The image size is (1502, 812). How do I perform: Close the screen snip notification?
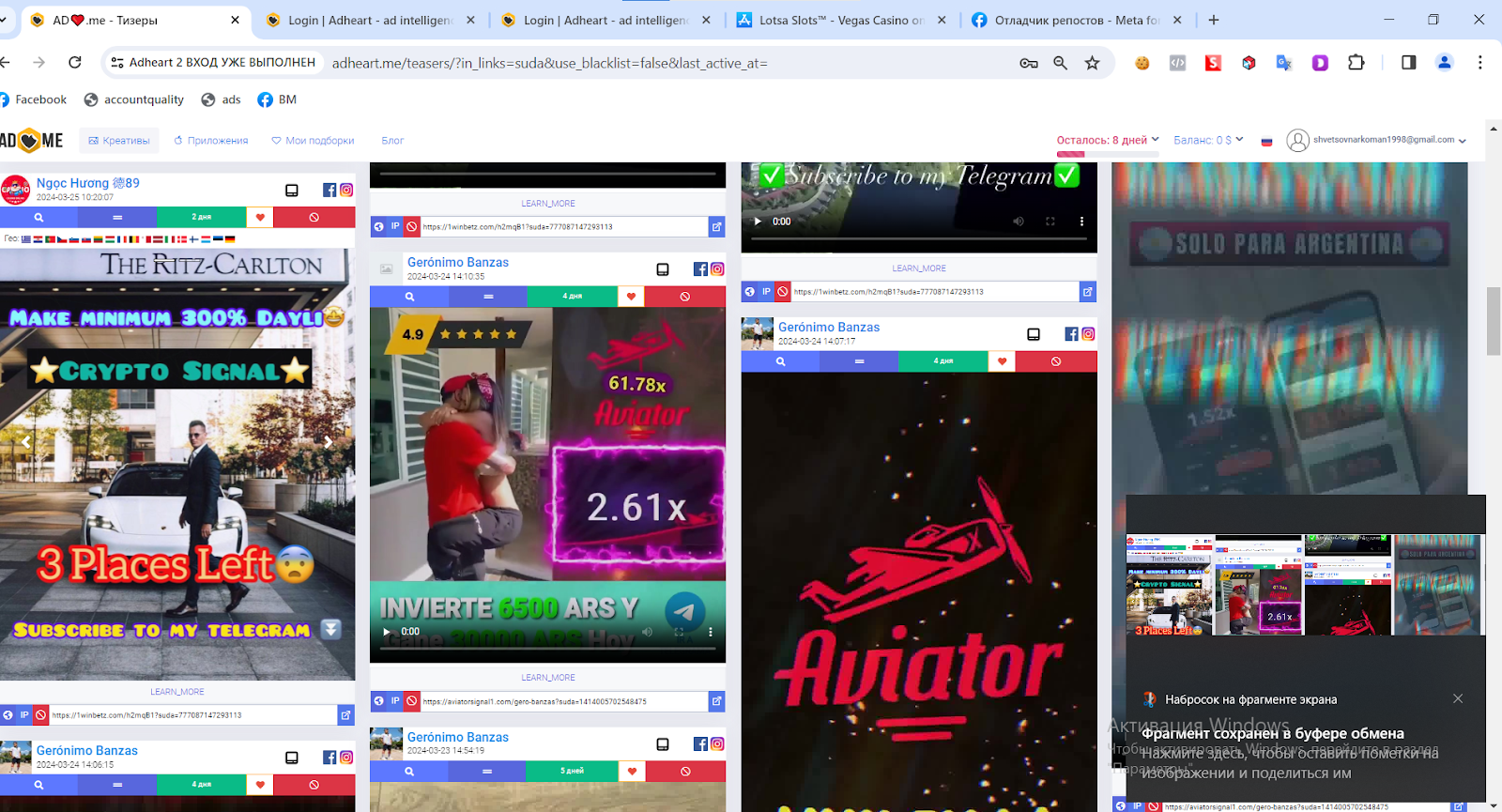pyautogui.click(x=1458, y=698)
